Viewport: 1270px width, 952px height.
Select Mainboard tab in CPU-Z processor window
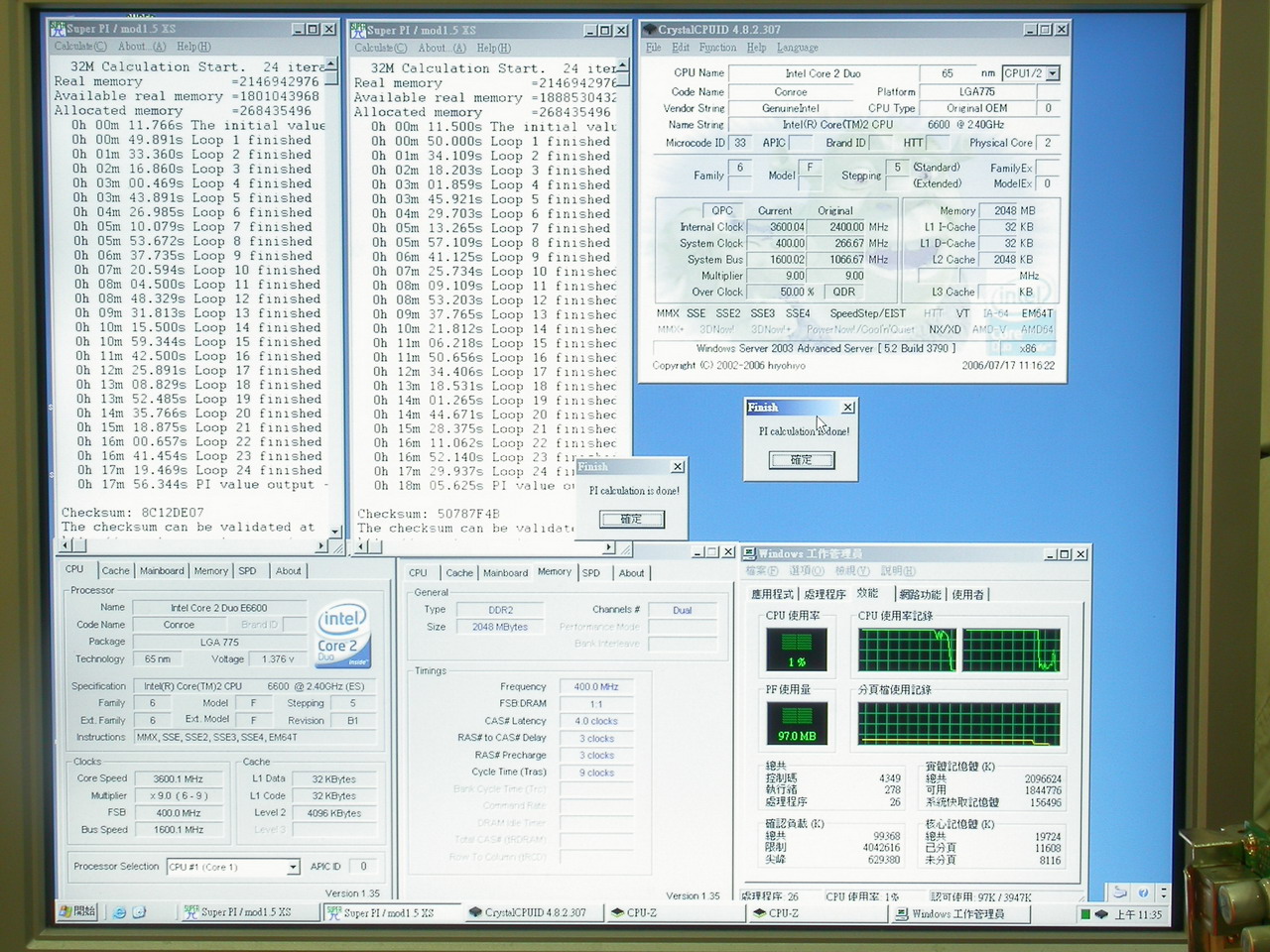point(162,571)
